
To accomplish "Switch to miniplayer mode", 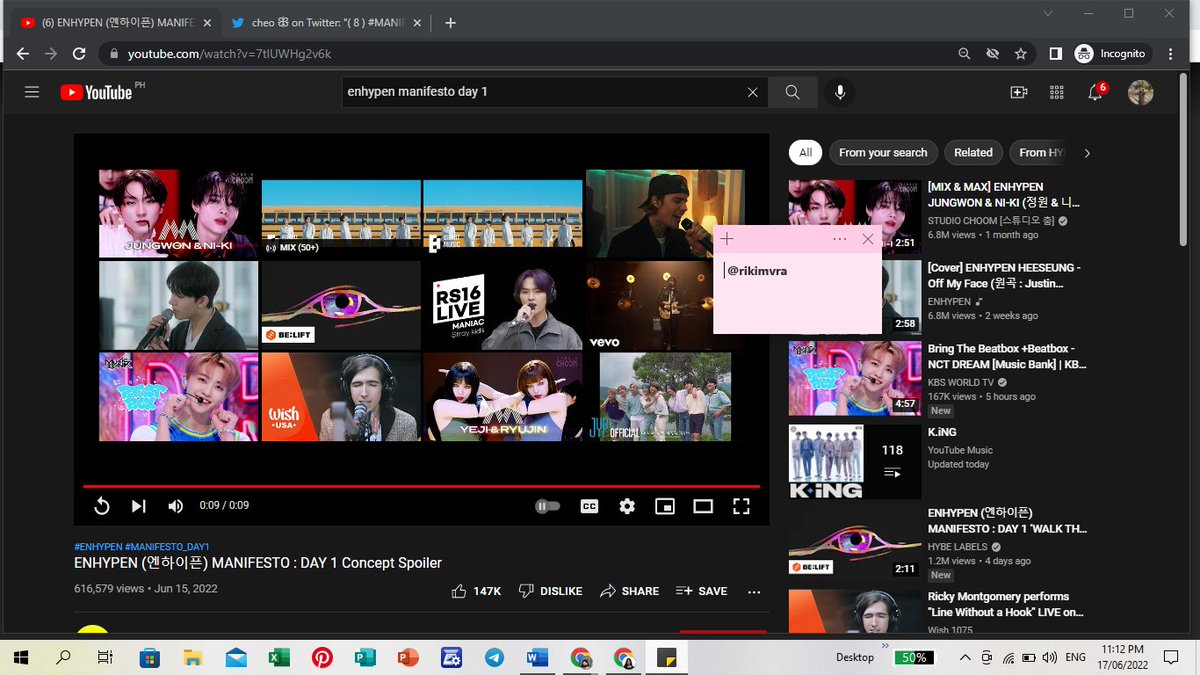I will [665, 506].
